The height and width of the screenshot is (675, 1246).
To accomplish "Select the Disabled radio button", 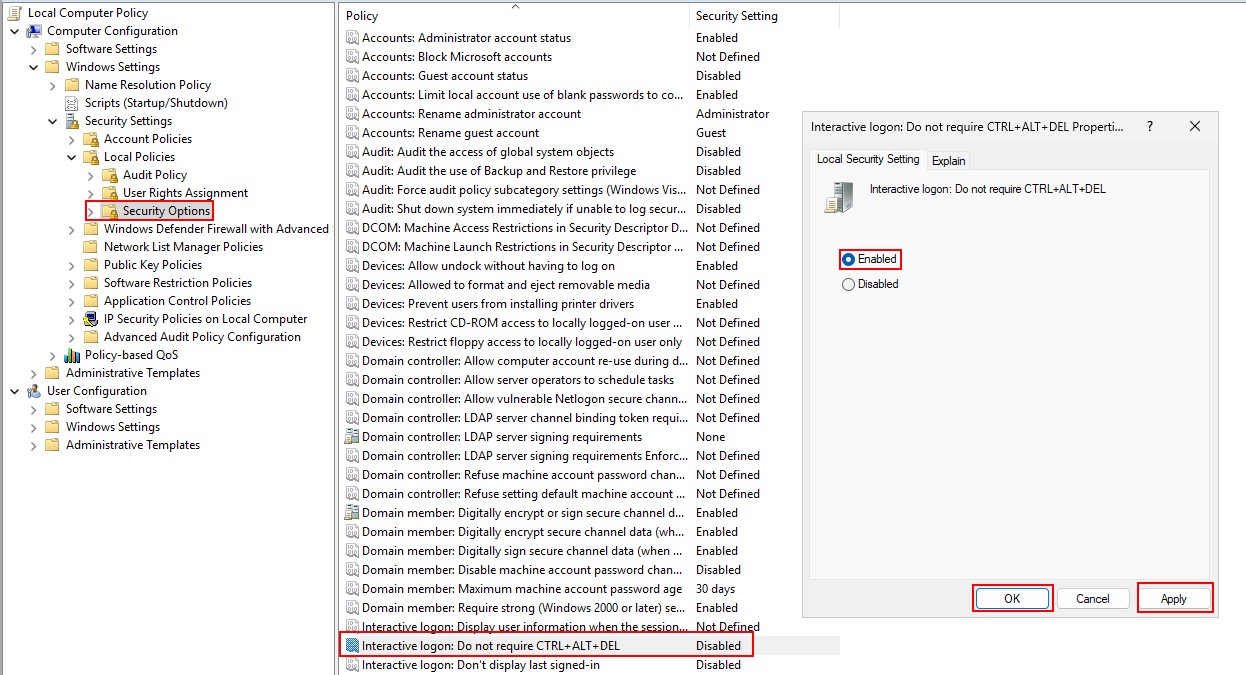I will coord(849,284).
